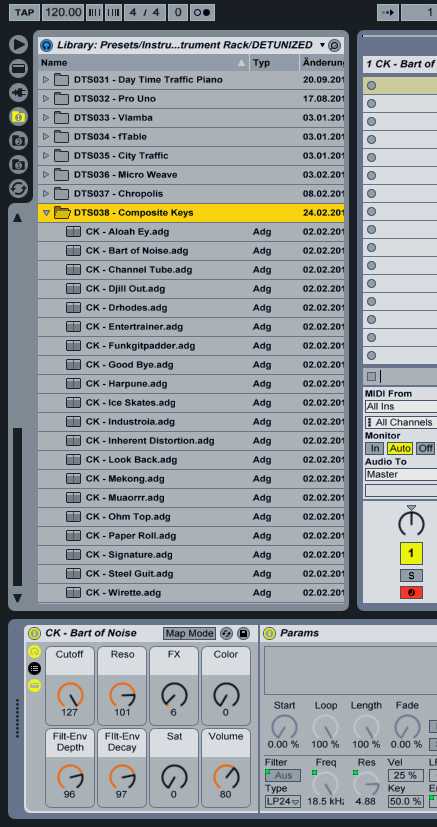Open the Hot-Swap browser circular arrows icon
The height and width of the screenshot is (827, 437).
pyautogui.click(x=18, y=189)
